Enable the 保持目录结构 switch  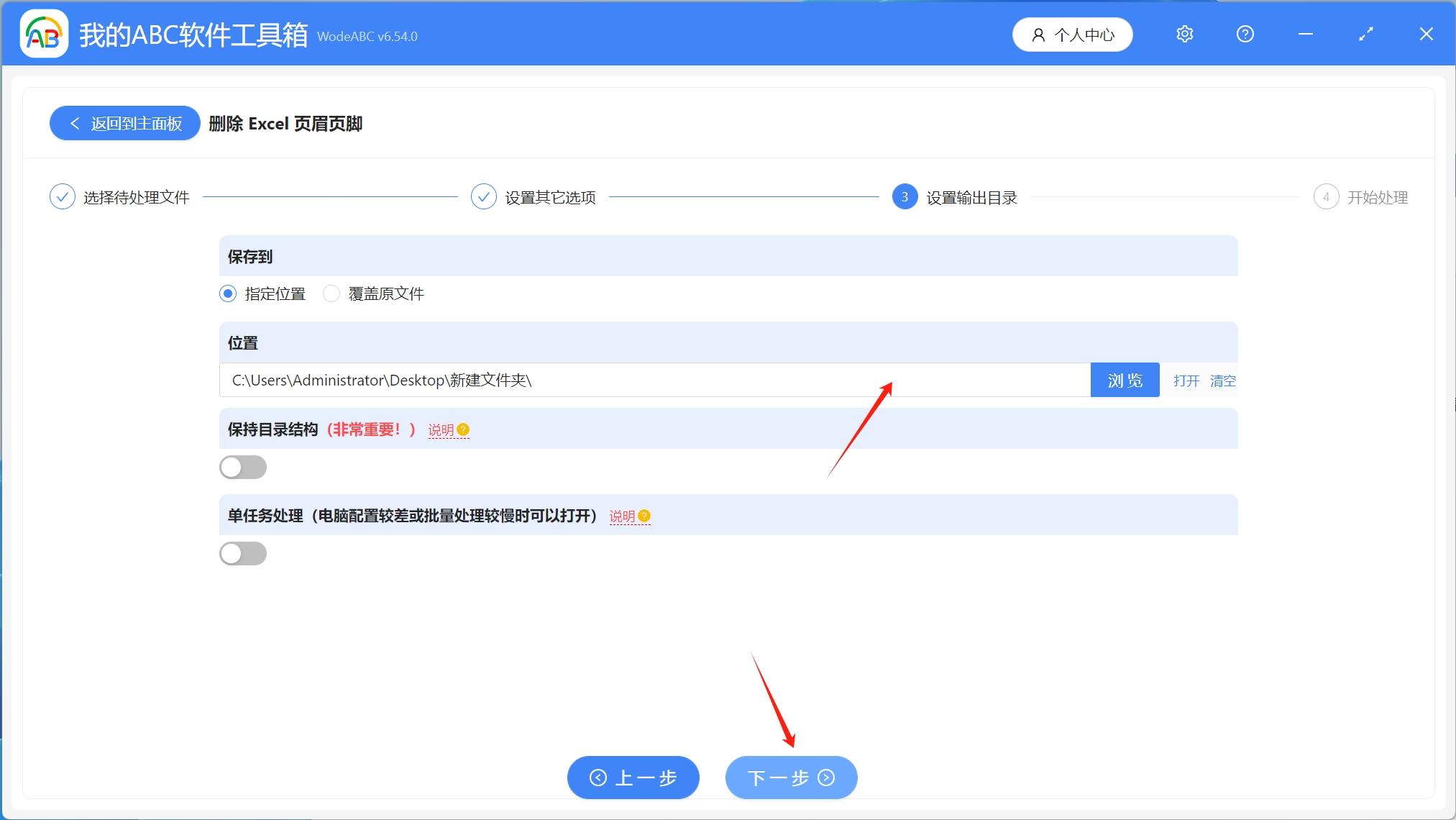click(x=243, y=467)
